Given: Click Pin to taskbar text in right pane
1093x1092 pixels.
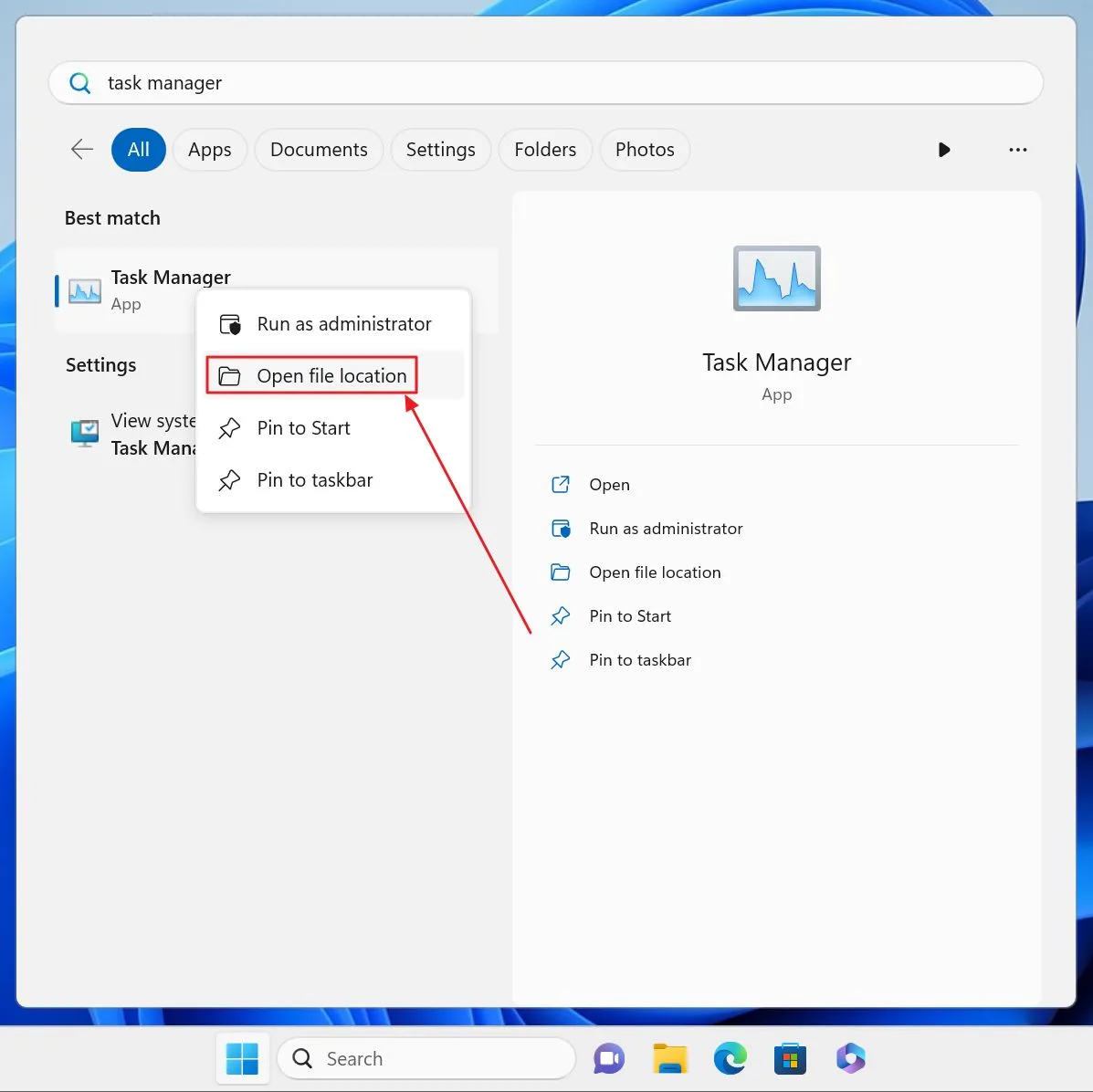Looking at the screenshot, I should pos(640,660).
